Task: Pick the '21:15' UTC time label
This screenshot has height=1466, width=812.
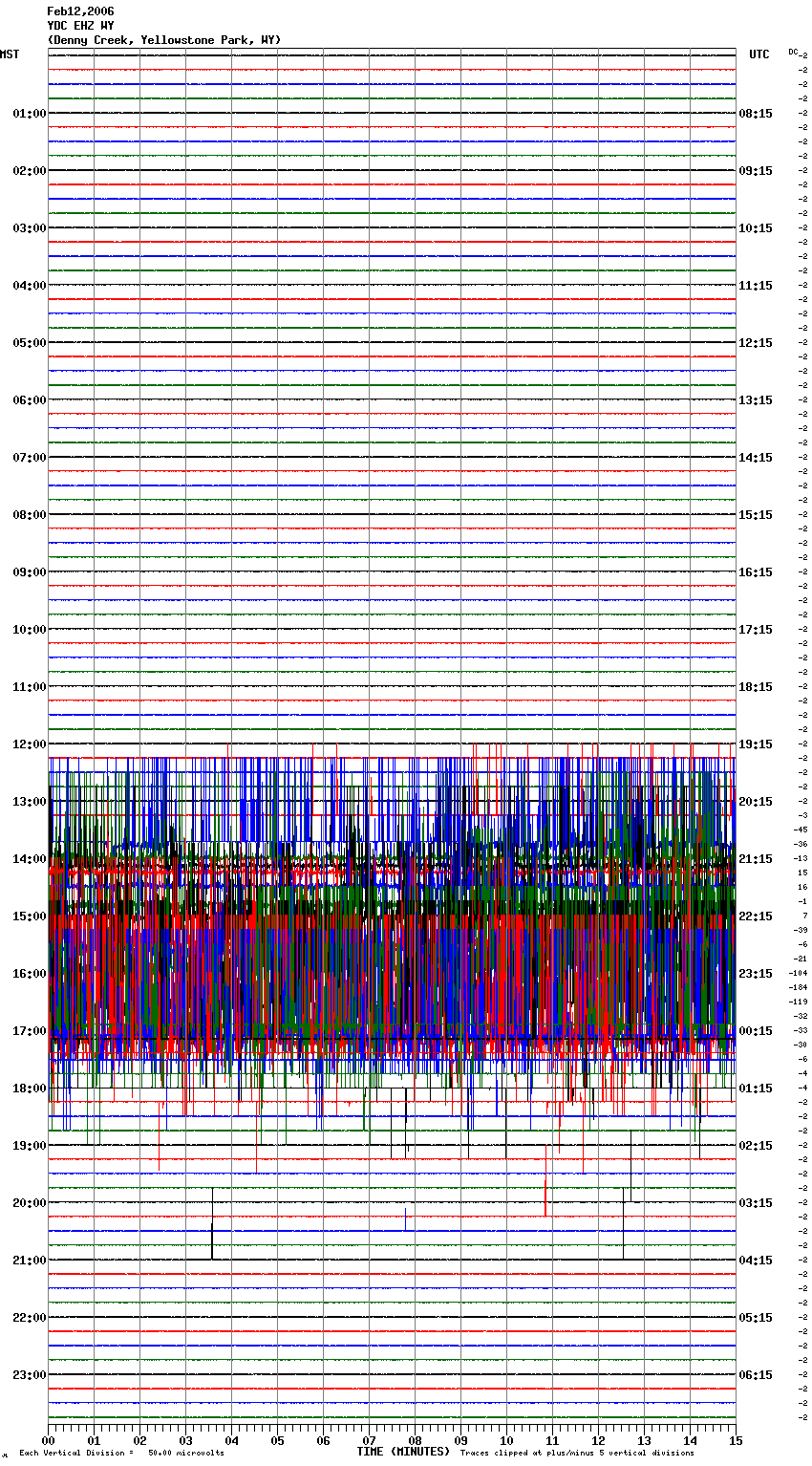Action: [756, 859]
